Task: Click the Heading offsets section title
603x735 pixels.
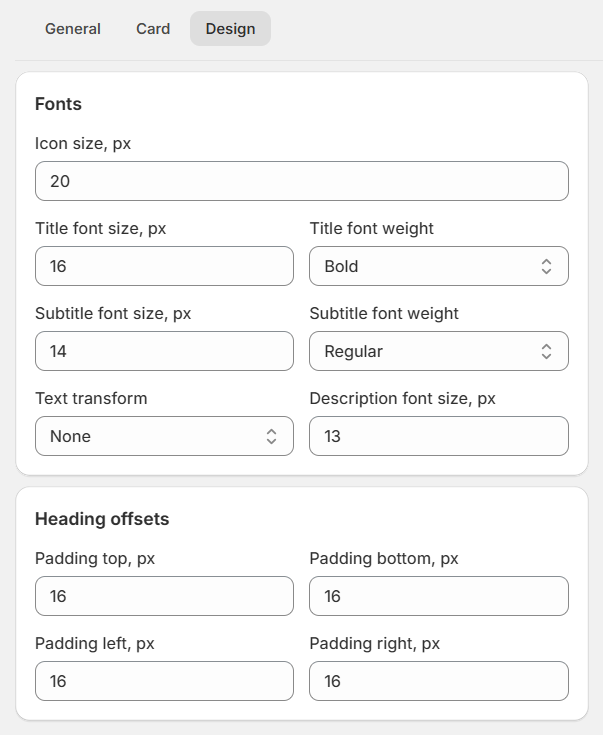Action: click(102, 519)
